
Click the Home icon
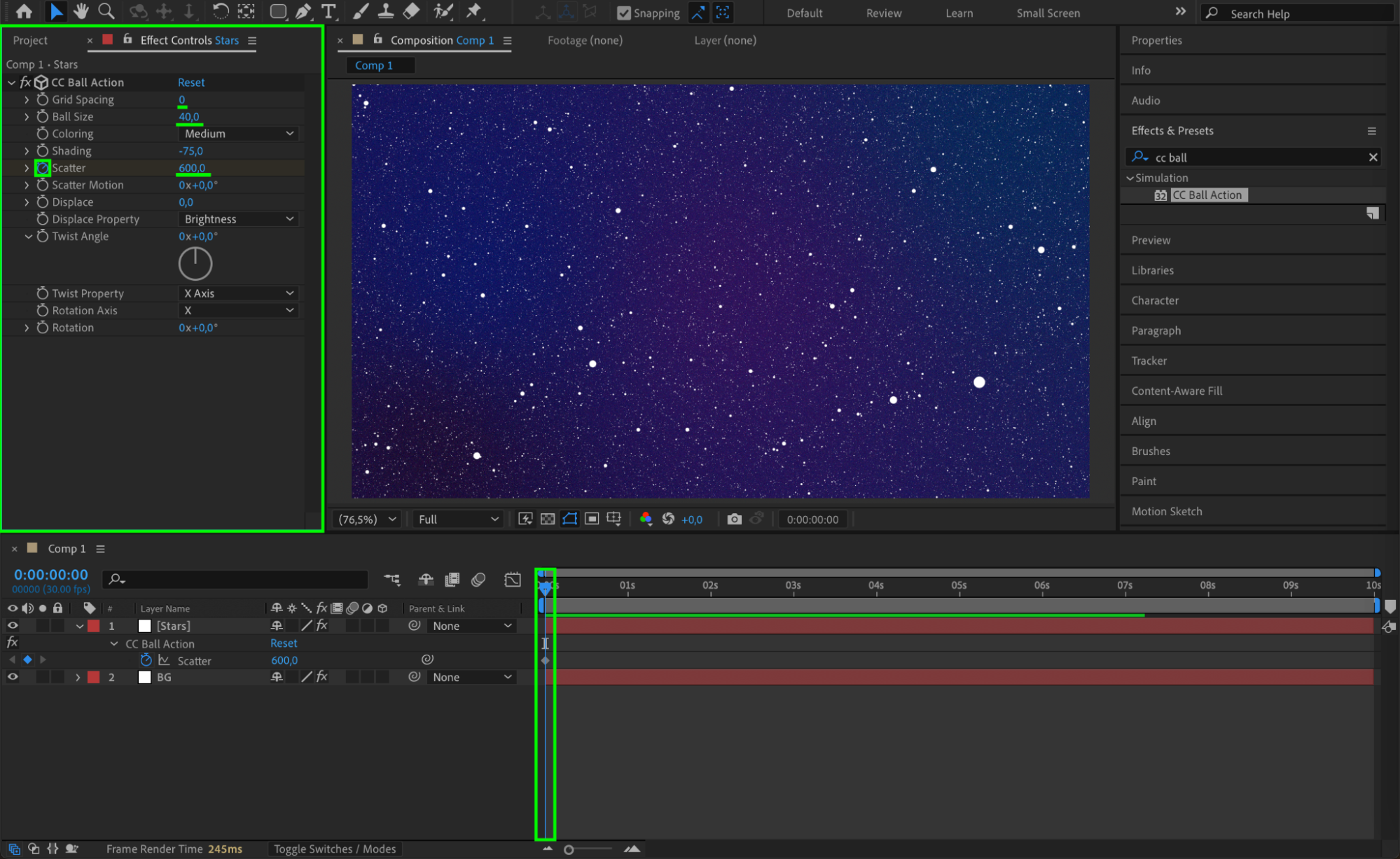[x=24, y=11]
